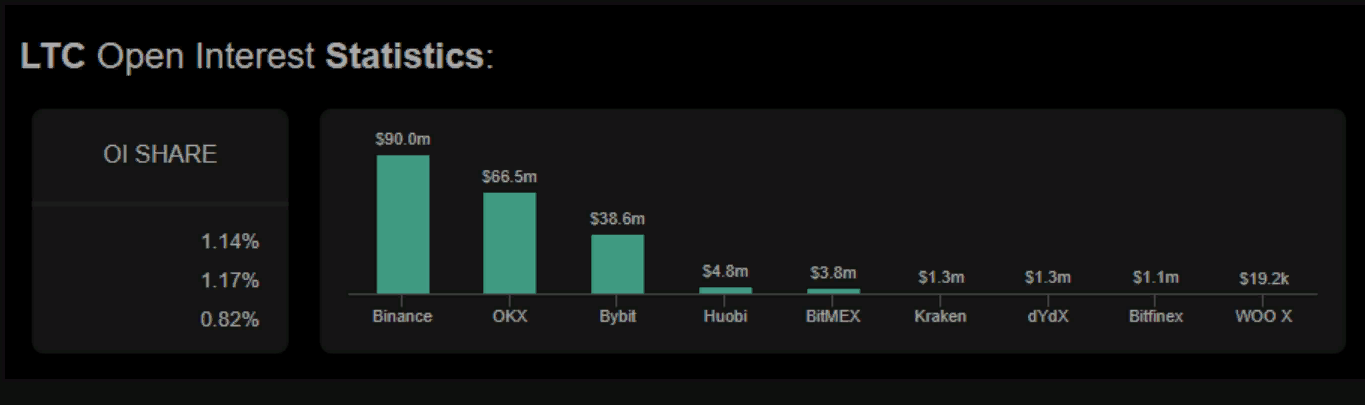Click the WOO X axis label

click(x=1262, y=317)
